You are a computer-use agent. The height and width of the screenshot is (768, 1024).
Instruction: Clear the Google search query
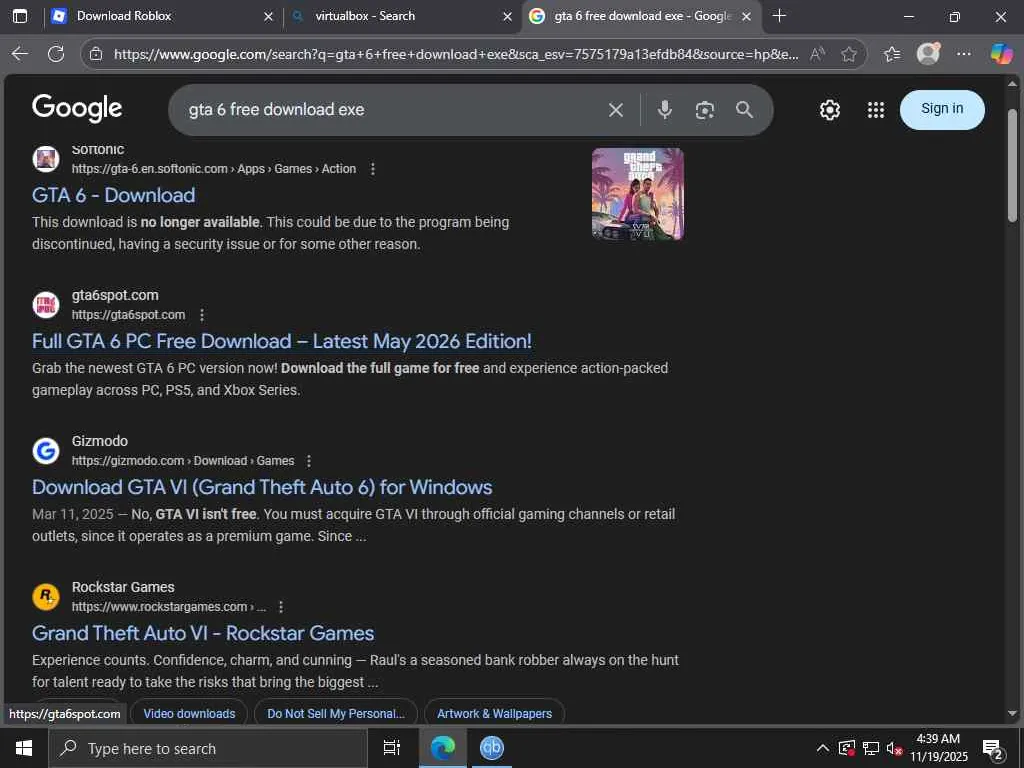[x=616, y=110]
